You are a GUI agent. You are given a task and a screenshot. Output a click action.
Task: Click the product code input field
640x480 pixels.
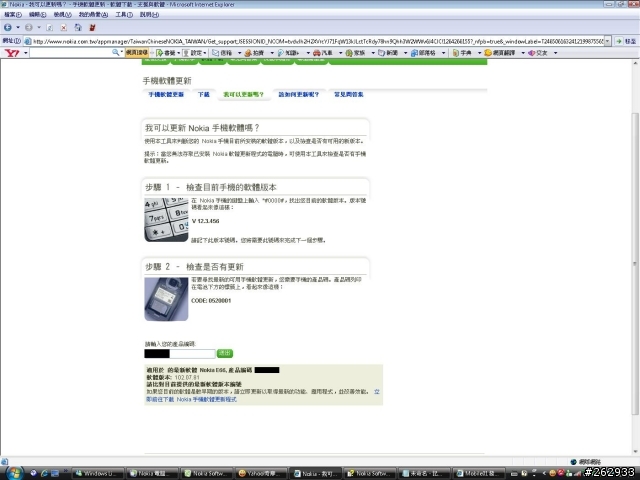click(x=180, y=353)
